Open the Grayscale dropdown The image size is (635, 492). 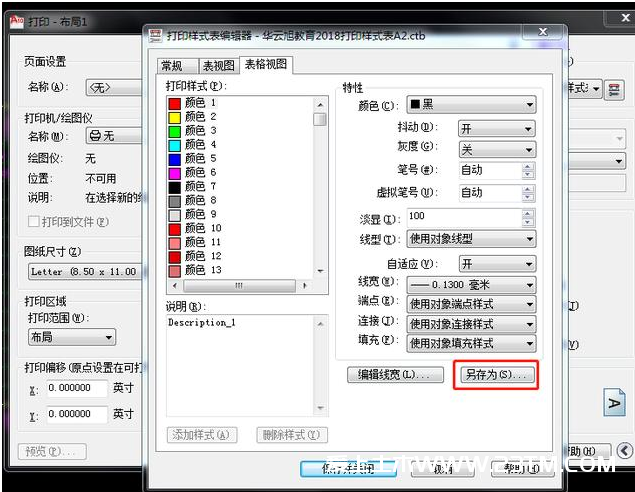[497, 150]
